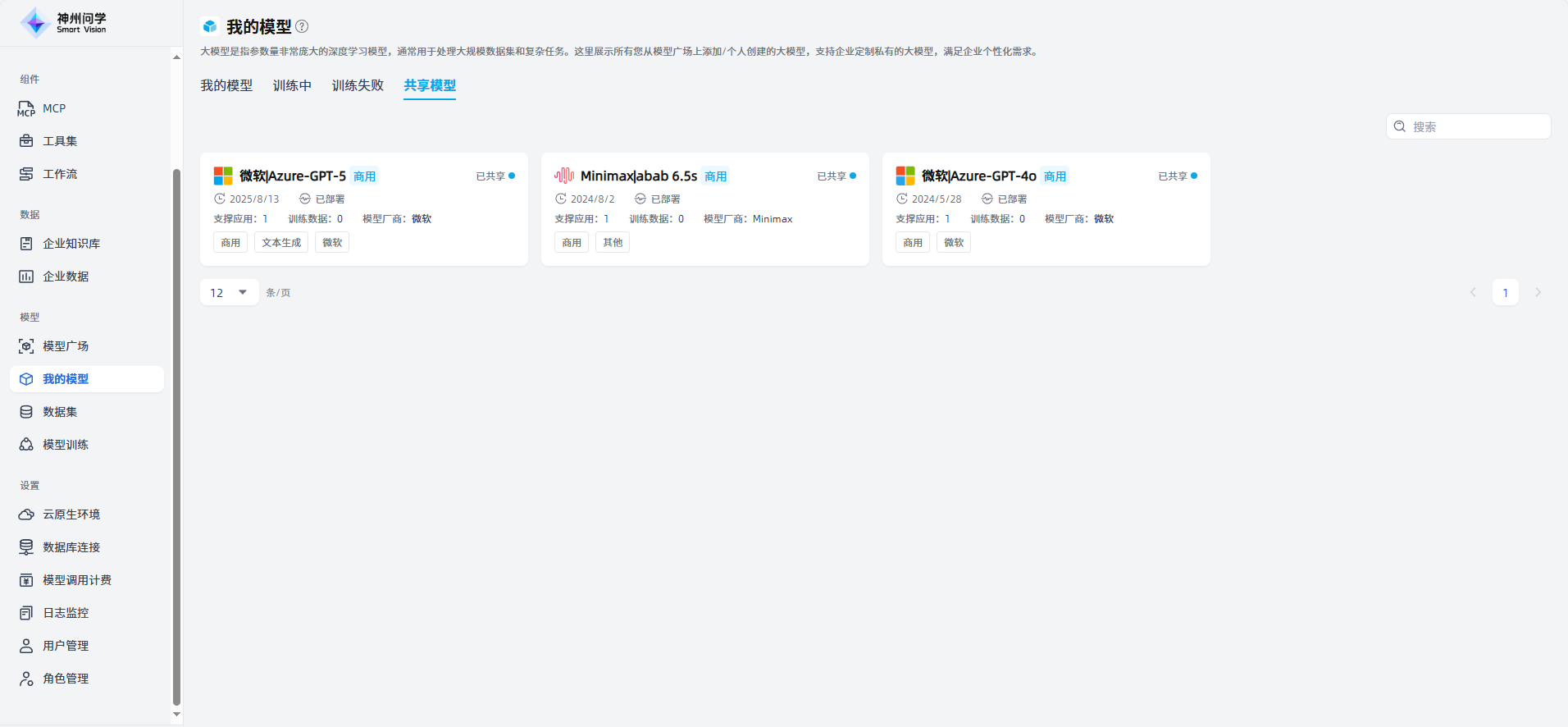Image resolution: width=1568 pixels, height=727 pixels.
Task: Click the 文本生成 tag on Azure-GPT-5
Action: point(281,242)
